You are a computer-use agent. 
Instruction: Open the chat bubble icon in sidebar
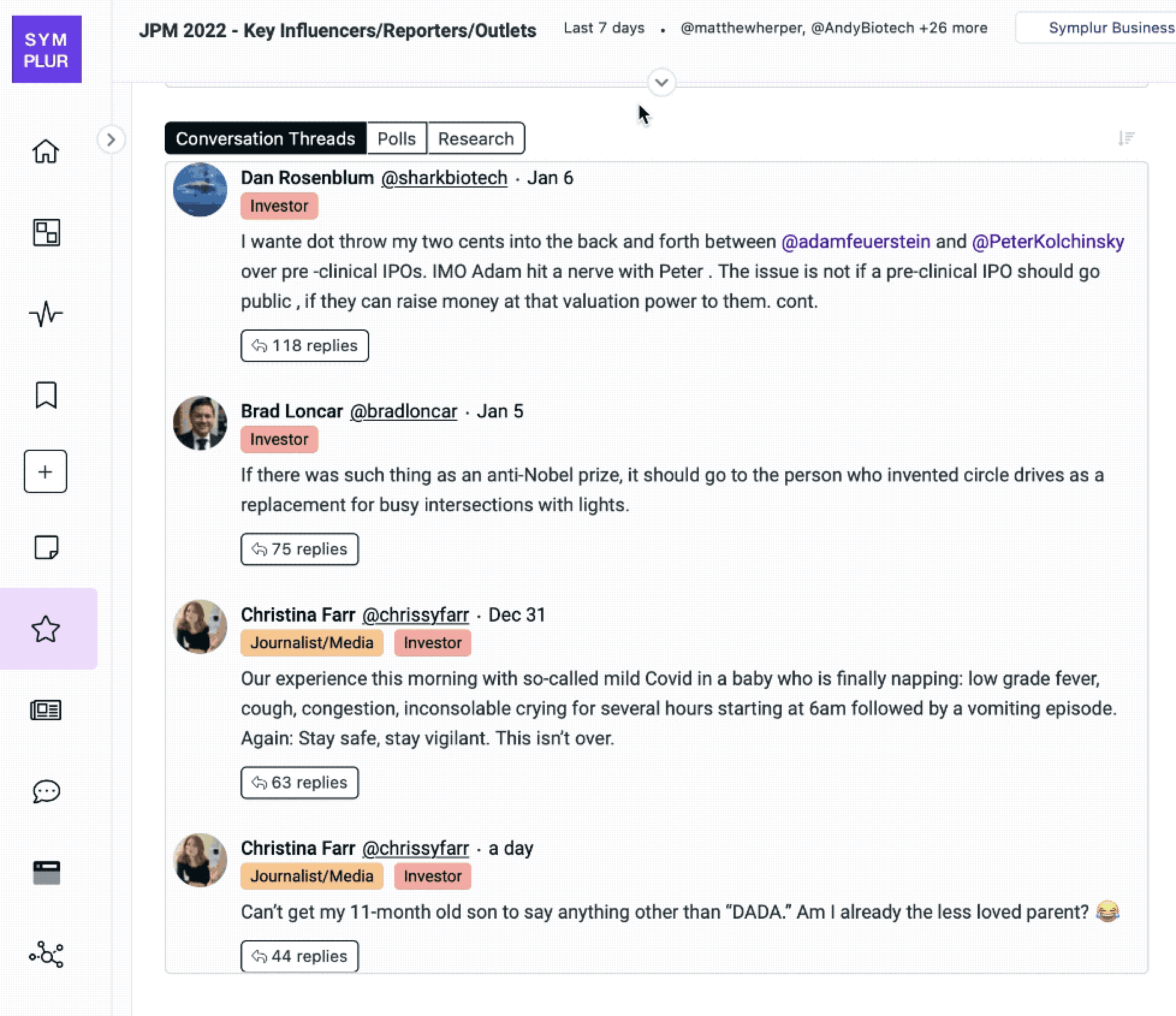coord(46,791)
